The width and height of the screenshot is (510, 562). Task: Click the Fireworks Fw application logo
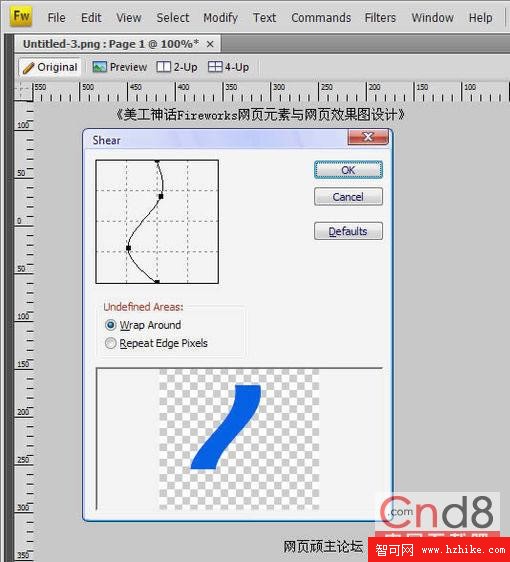pyautogui.click(x=21, y=16)
